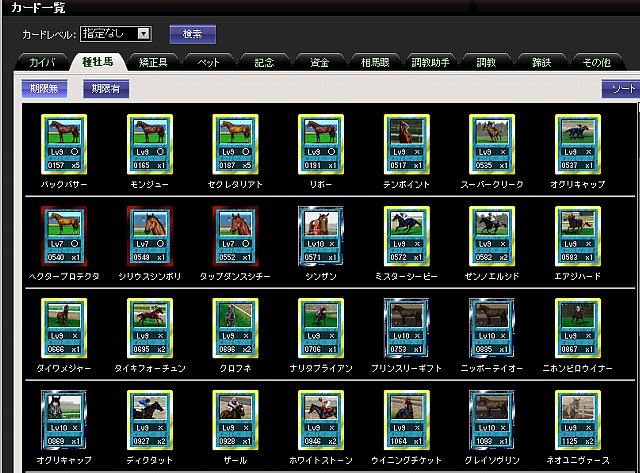Select the モンジュー stallion card
Image resolution: width=640 pixels, height=473 pixels.
click(150, 144)
